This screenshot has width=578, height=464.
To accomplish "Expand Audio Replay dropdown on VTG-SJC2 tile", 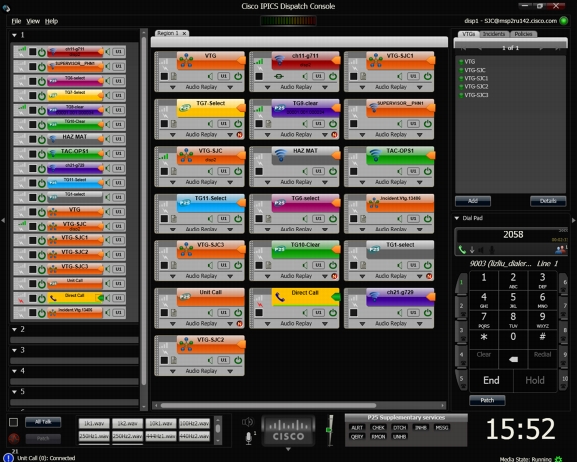I will click(230, 371).
